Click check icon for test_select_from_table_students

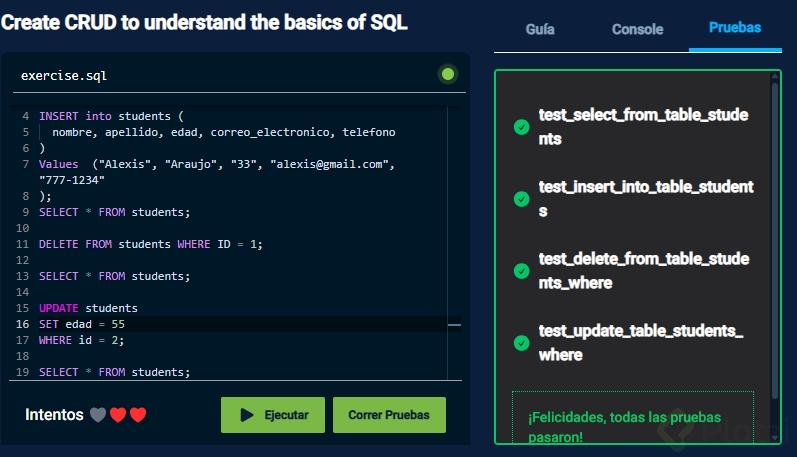coord(521,127)
